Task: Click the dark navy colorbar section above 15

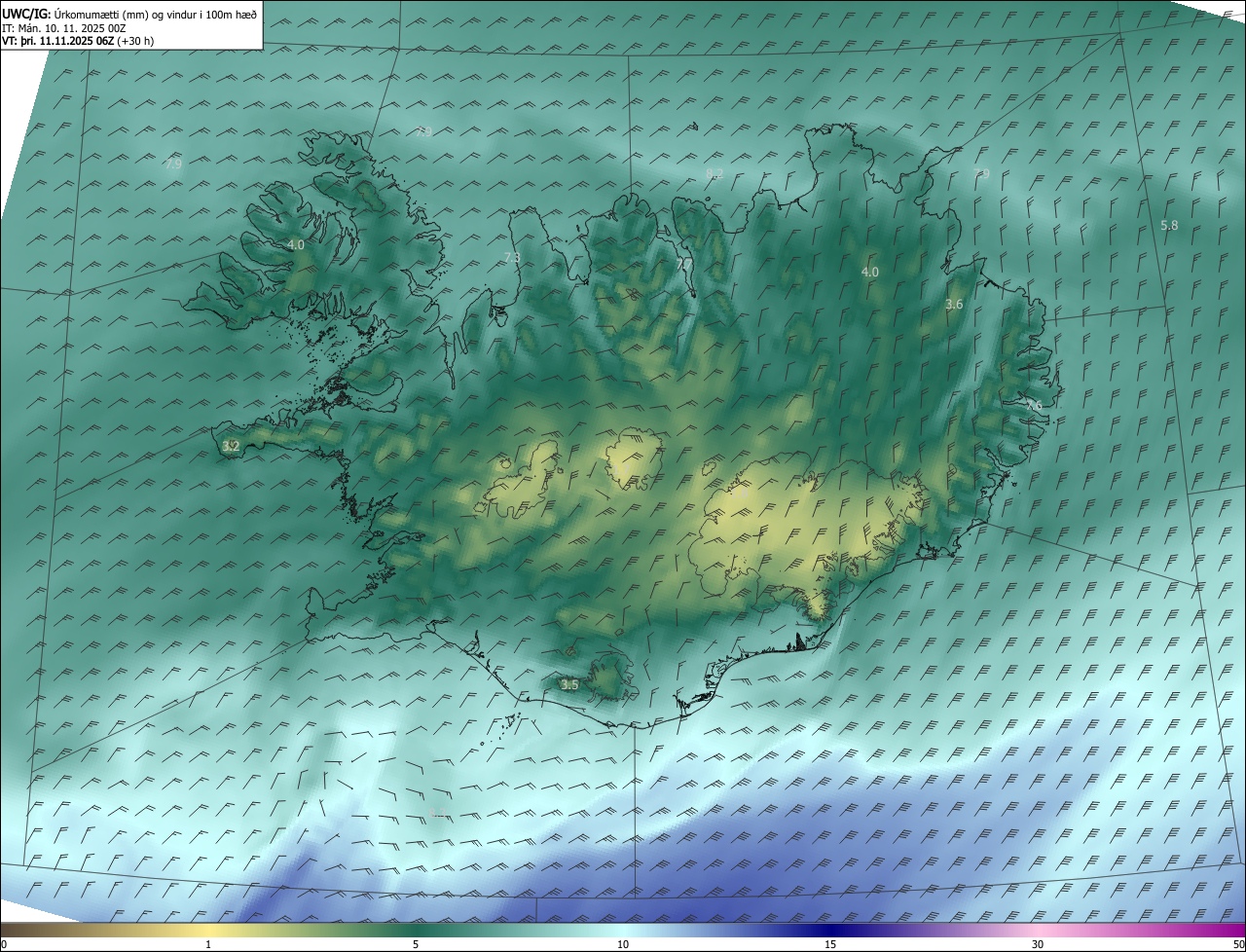Action: pos(830,930)
